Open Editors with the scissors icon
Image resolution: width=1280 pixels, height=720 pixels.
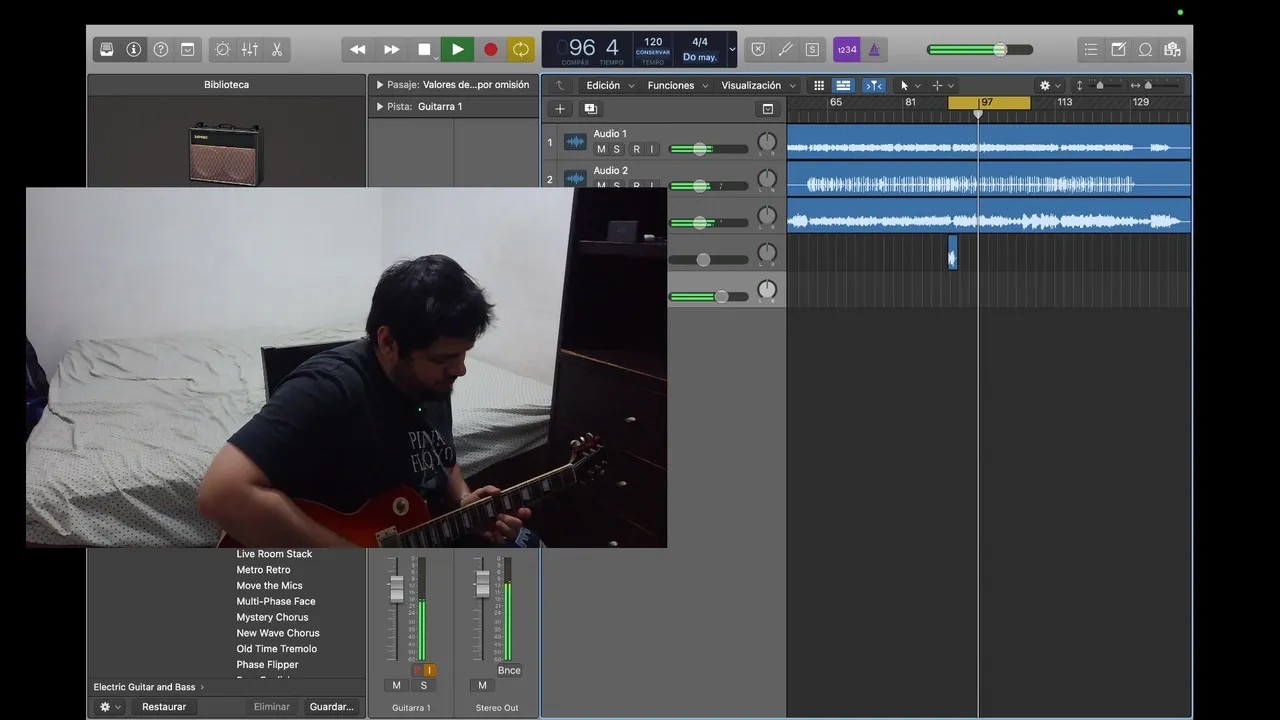(276, 49)
